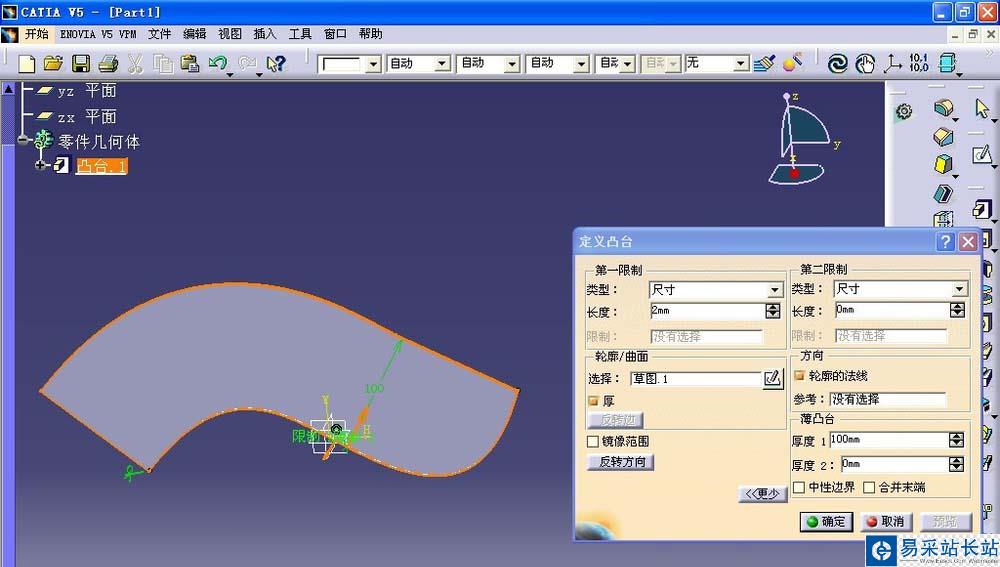The image size is (1000, 567).
Task: Click the Copy icon
Action: (x=163, y=63)
